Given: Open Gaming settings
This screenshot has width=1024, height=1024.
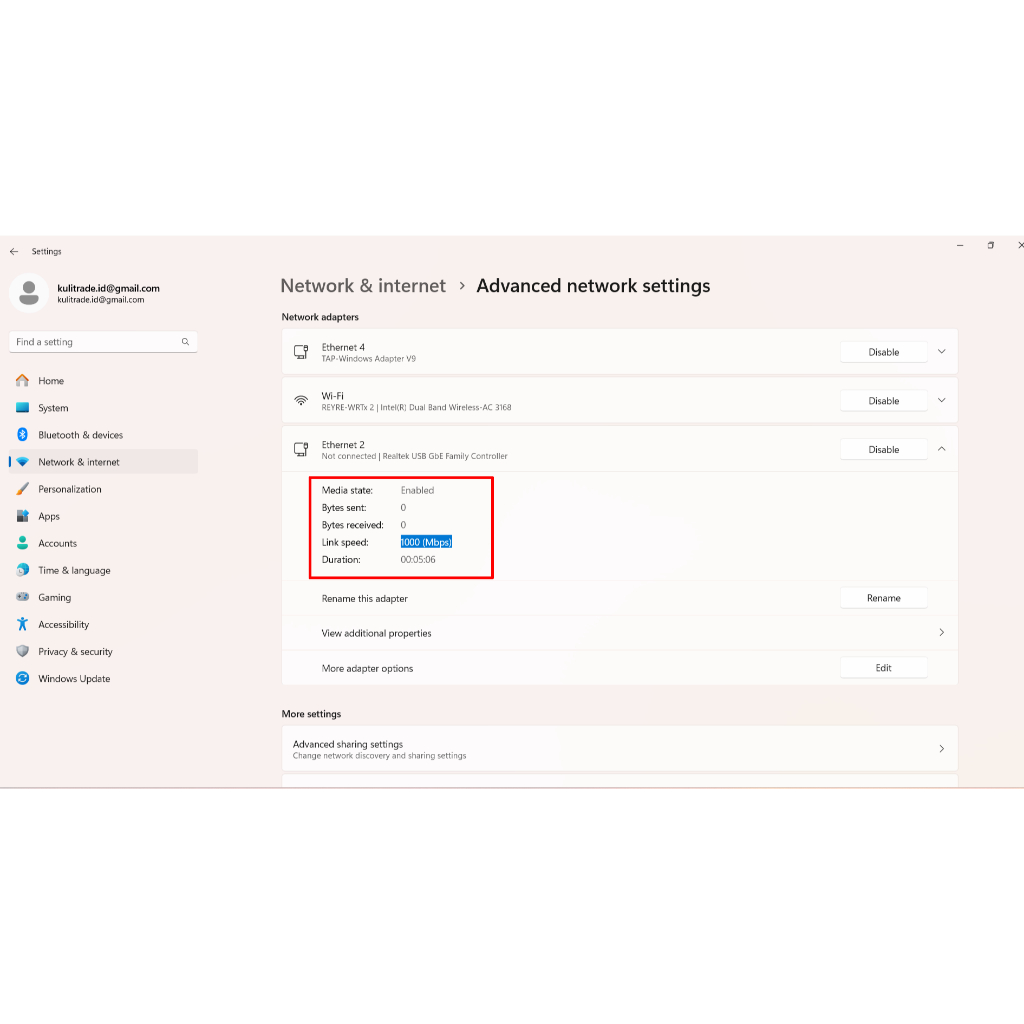Looking at the screenshot, I should [x=103, y=598].
